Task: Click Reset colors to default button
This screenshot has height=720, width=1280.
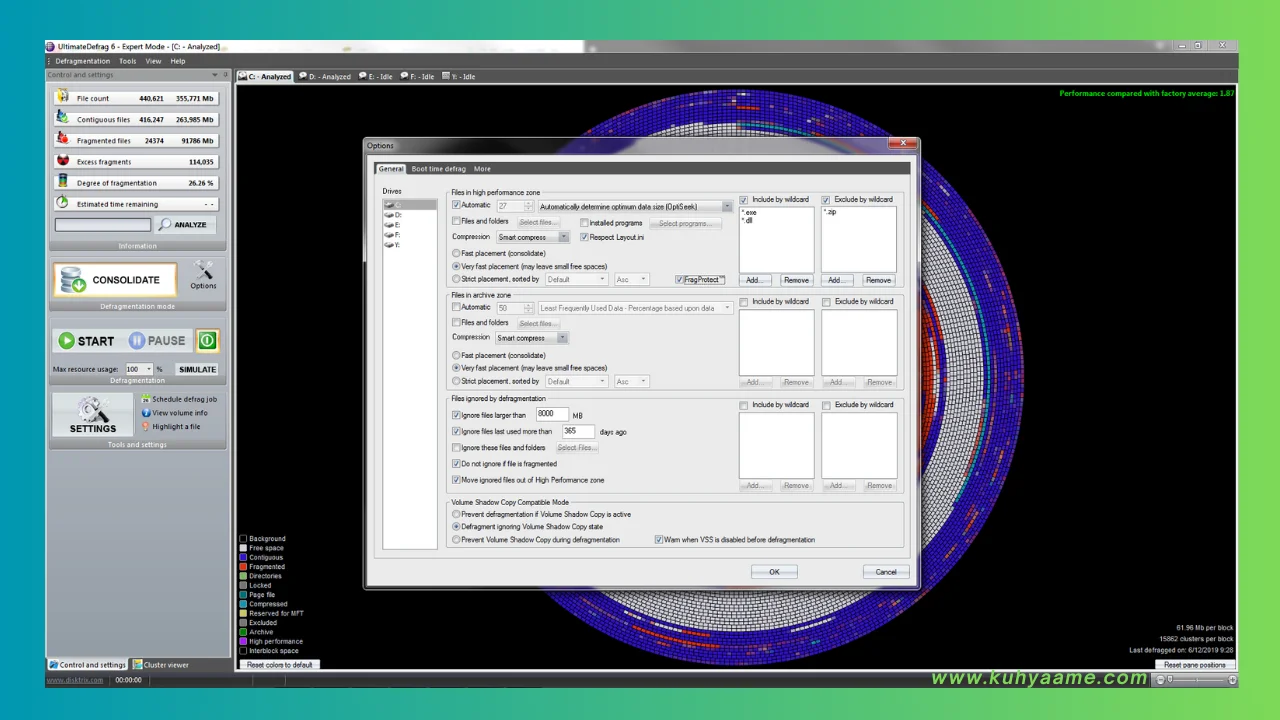Action: pos(280,665)
